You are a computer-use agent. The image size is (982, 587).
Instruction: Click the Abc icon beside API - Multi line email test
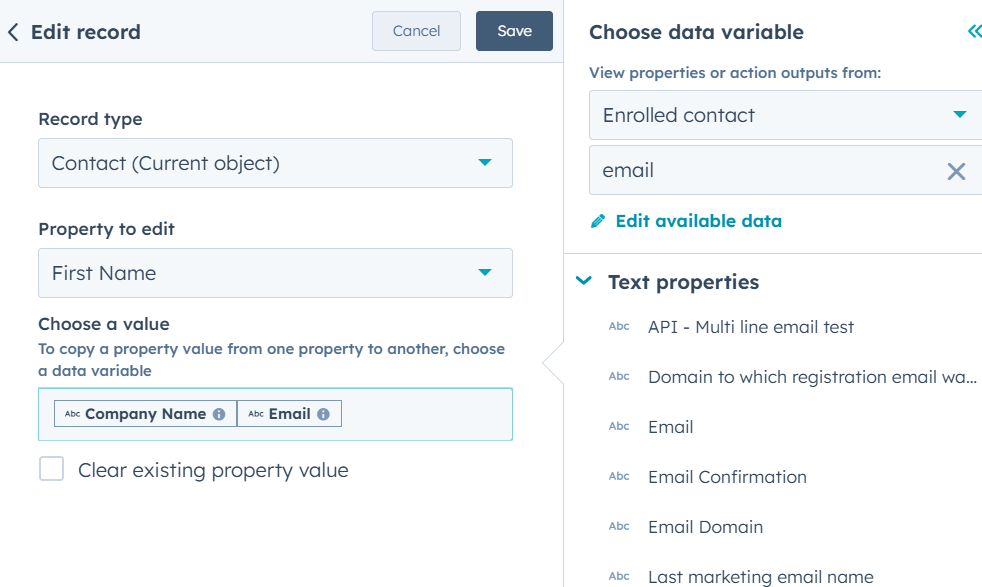pos(619,326)
